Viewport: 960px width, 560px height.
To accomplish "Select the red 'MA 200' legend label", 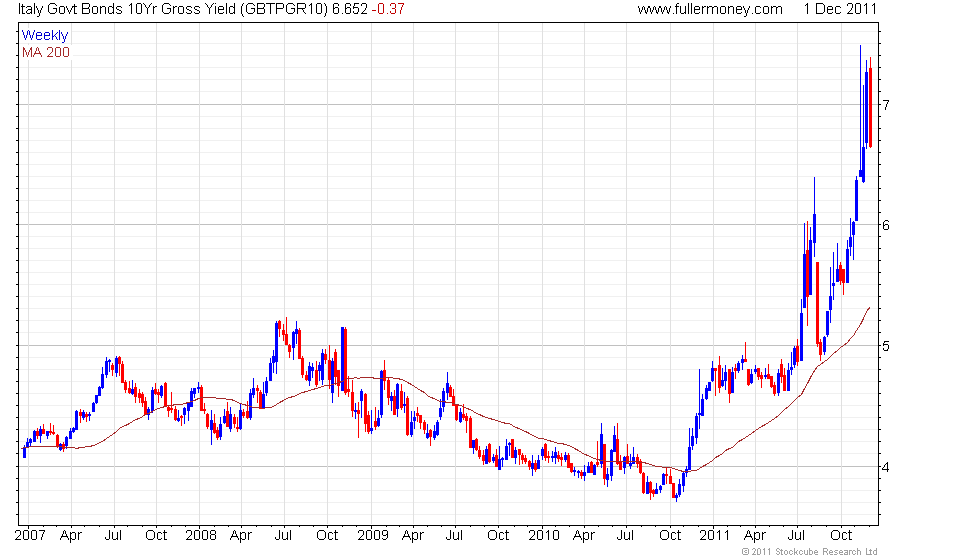I will click(x=46, y=53).
